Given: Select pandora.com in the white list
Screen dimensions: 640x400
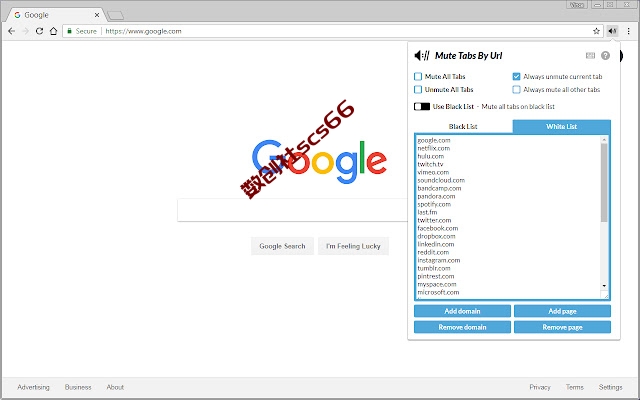Looking at the screenshot, I should tap(436, 196).
